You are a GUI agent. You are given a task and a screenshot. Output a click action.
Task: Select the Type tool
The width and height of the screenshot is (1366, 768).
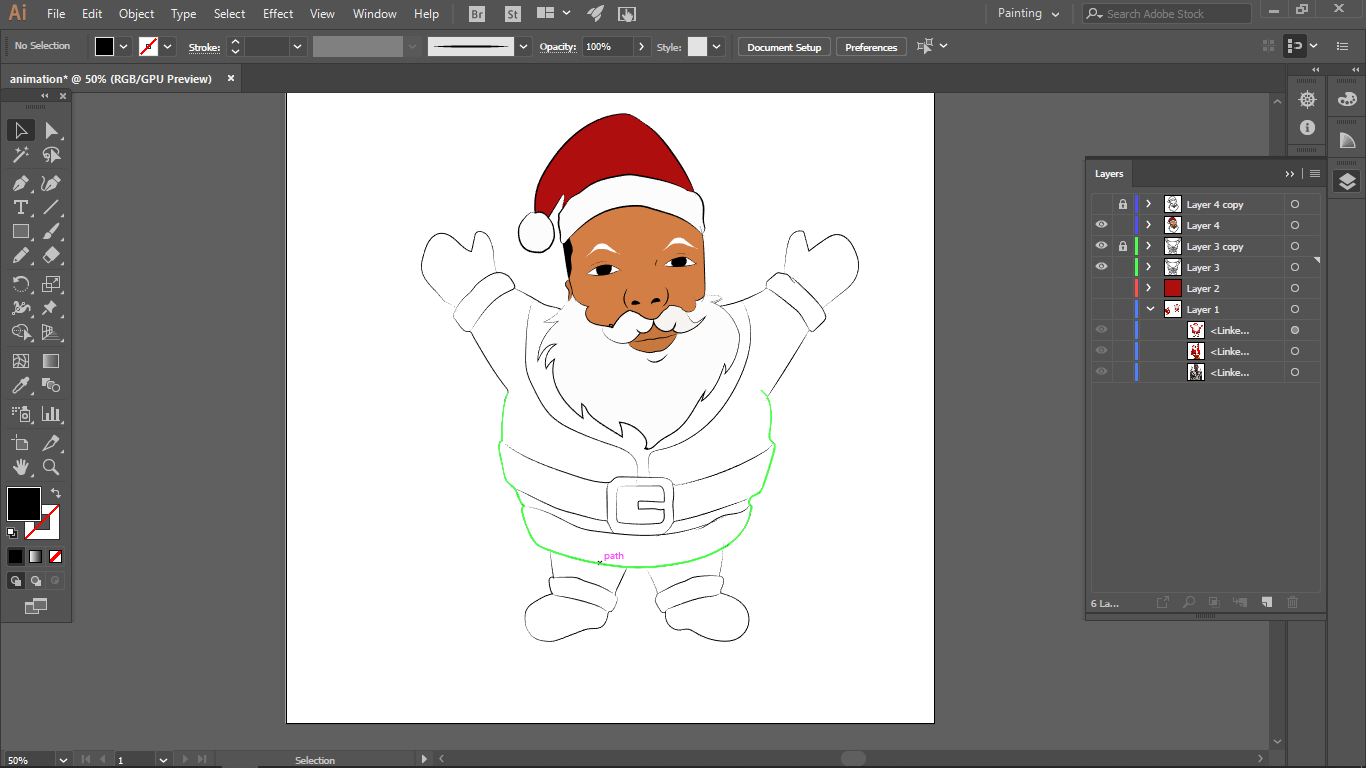click(20, 207)
